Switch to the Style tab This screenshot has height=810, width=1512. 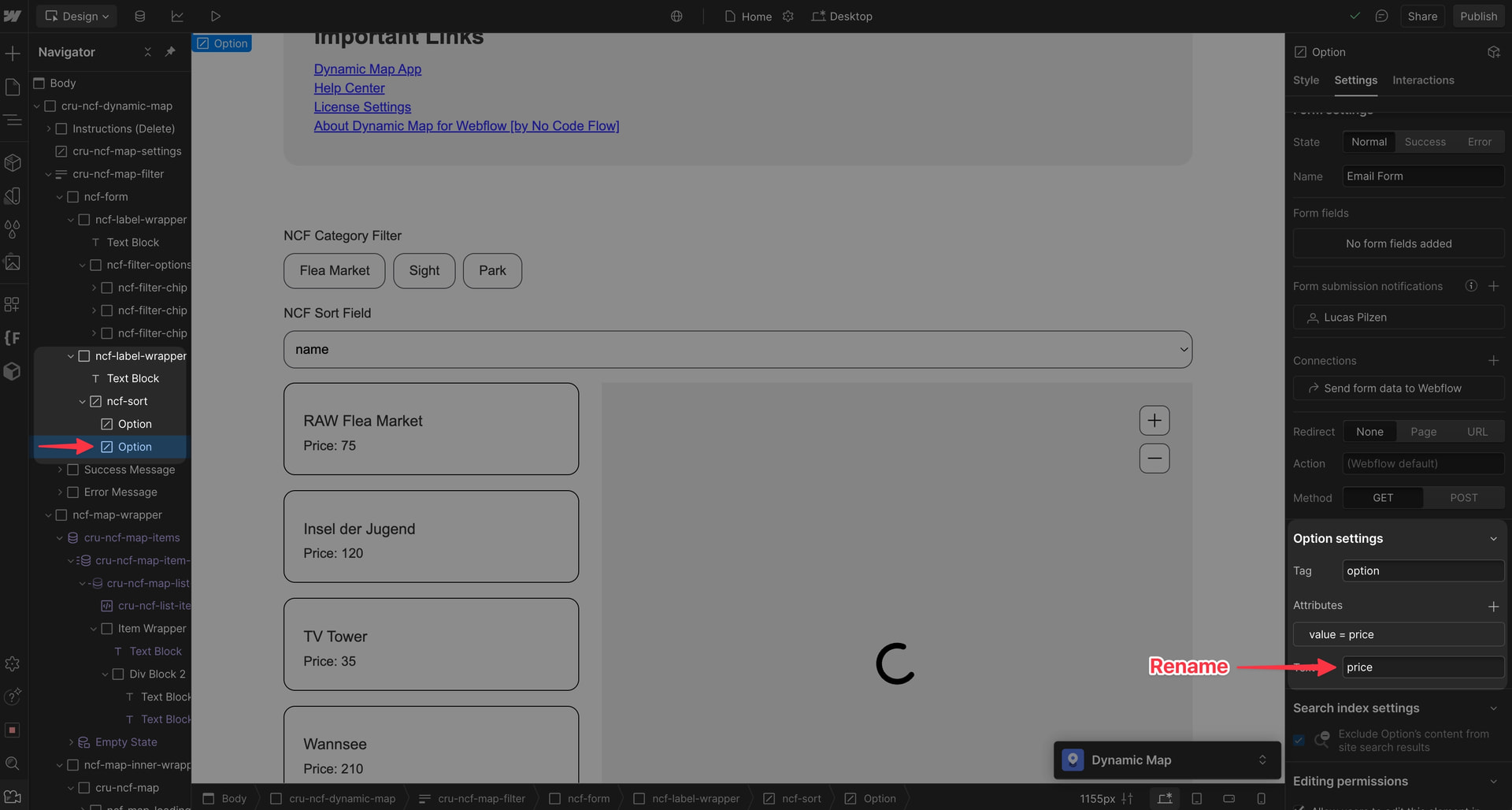point(1306,80)
